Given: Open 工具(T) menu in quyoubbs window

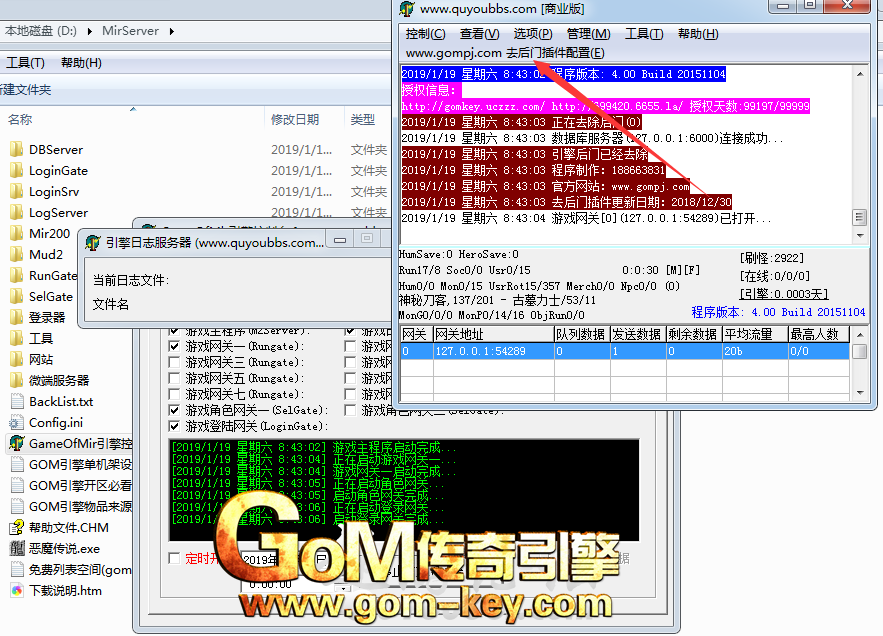Looking at the screenshot, I should (x=644, y=34).
